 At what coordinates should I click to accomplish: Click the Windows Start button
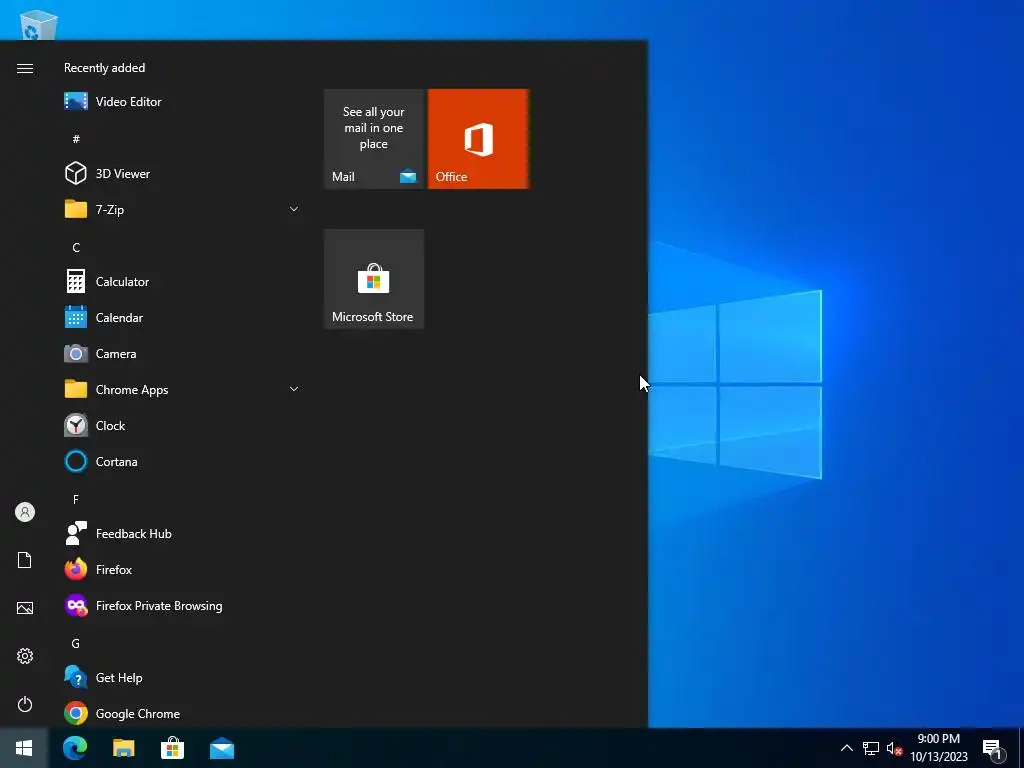point(24,748)
